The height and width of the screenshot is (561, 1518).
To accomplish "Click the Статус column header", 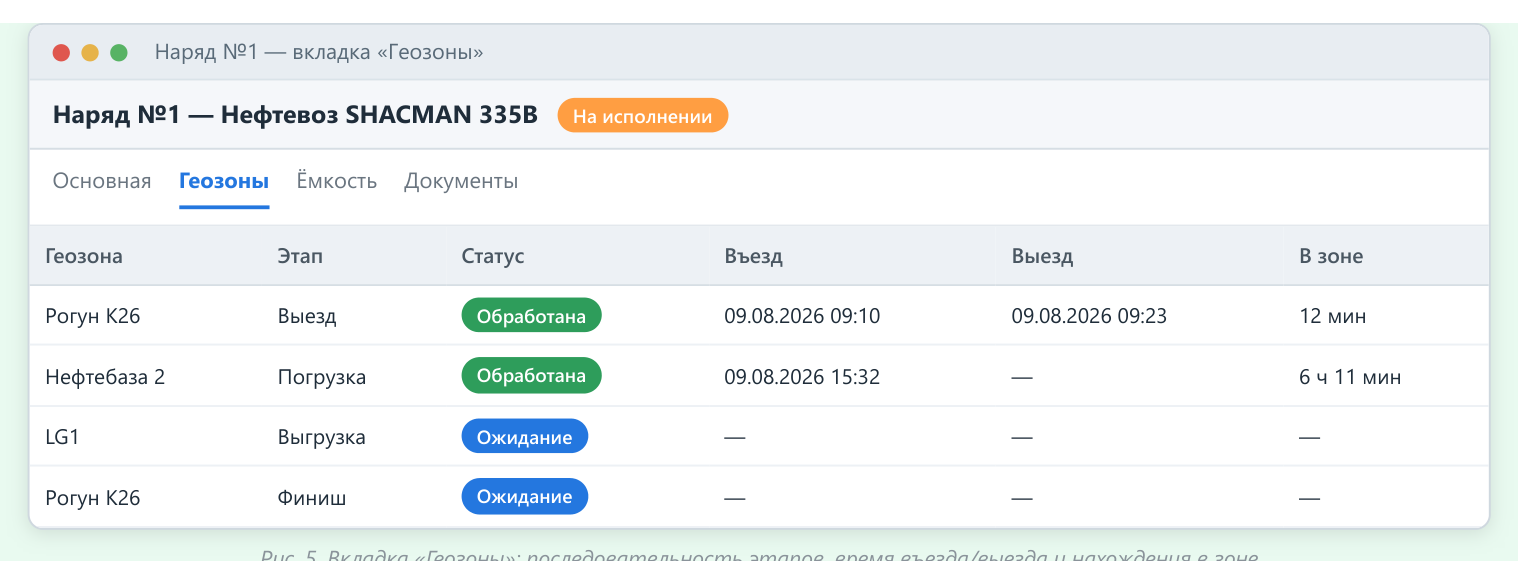I will pyautogui.click(x=493, y=256).
